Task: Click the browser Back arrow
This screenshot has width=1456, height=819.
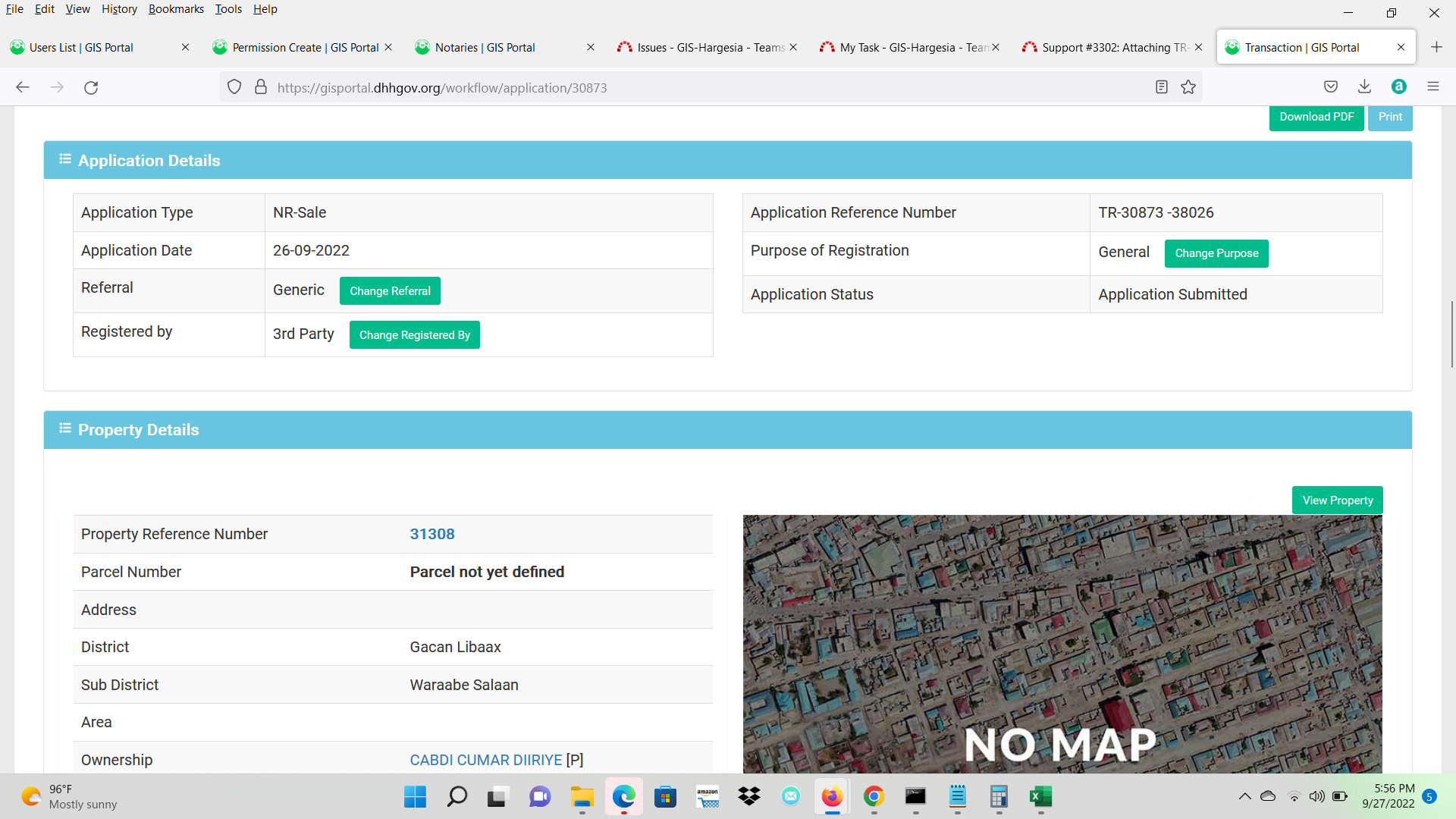Action: [23, 87]
